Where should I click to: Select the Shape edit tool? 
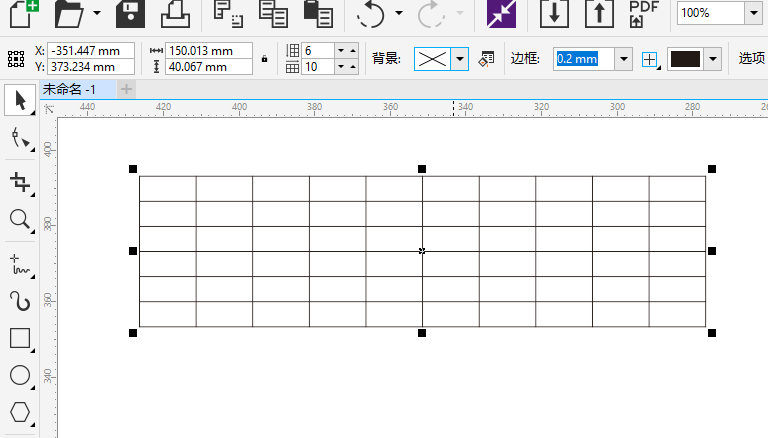coord(20,139)
